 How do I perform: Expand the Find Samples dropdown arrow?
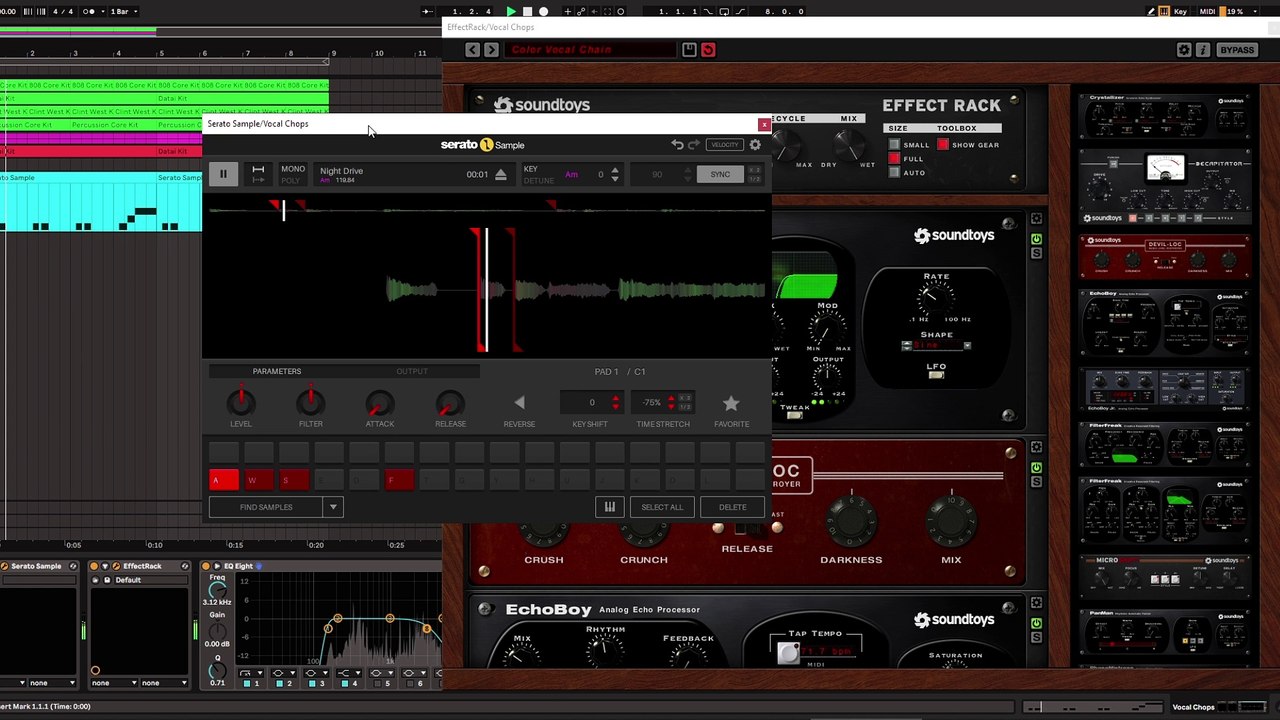pyautogui.click(x=333, y=507)
